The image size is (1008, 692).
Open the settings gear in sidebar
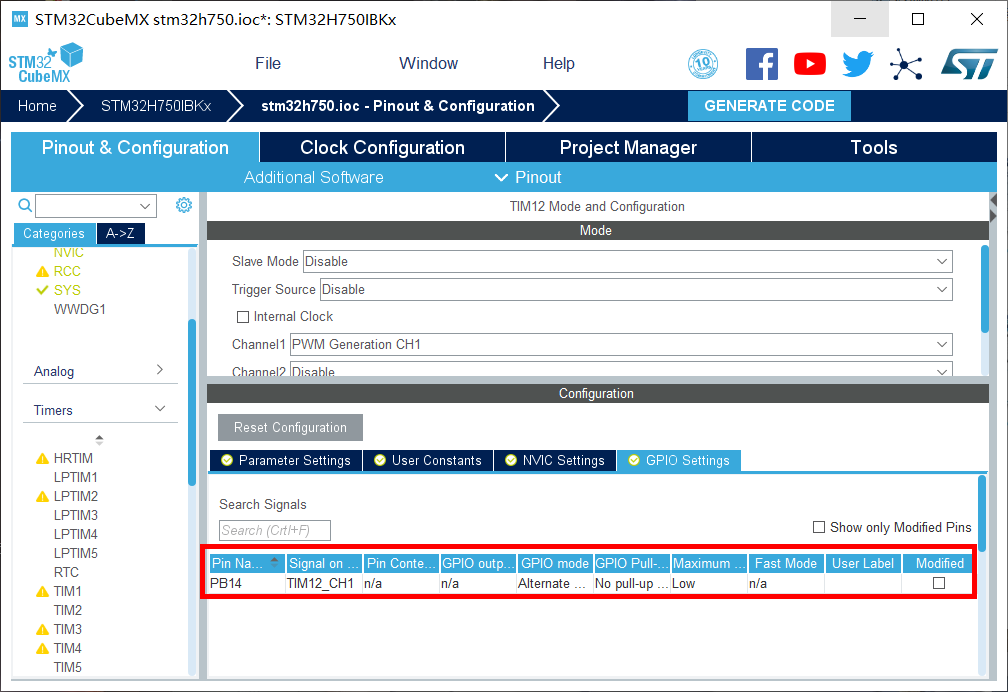pyautogui.click(x=184, y=205)
